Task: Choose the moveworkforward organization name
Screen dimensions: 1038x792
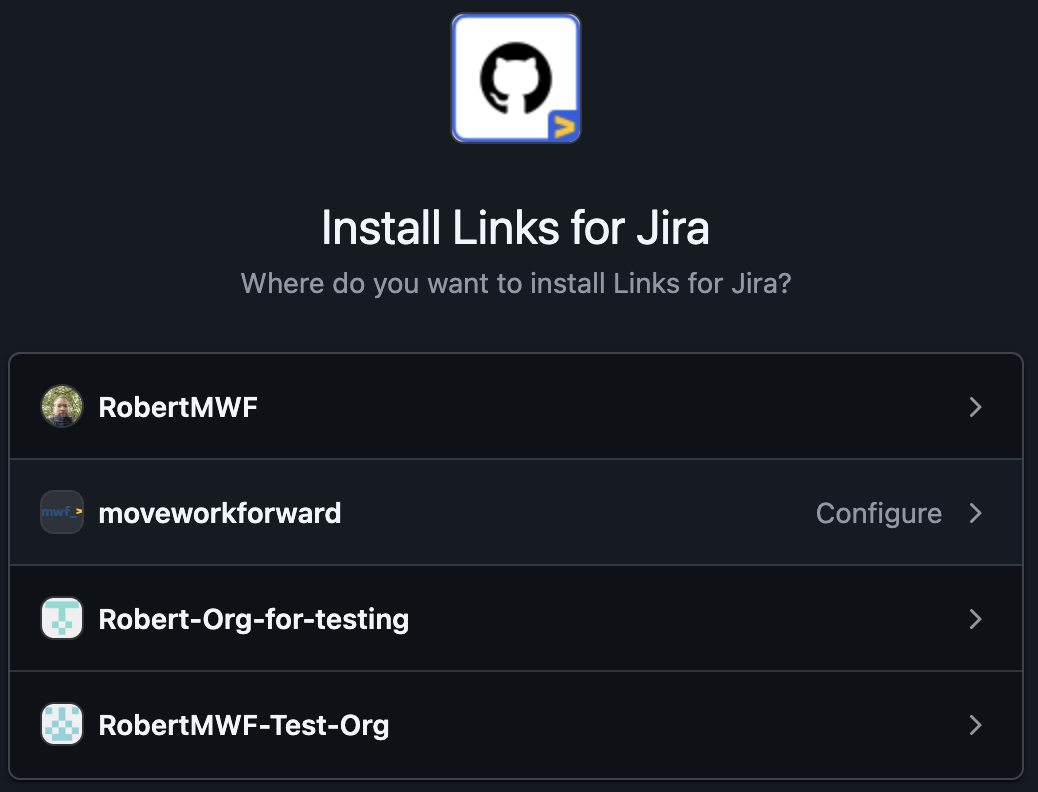Action: click(220, 513)
